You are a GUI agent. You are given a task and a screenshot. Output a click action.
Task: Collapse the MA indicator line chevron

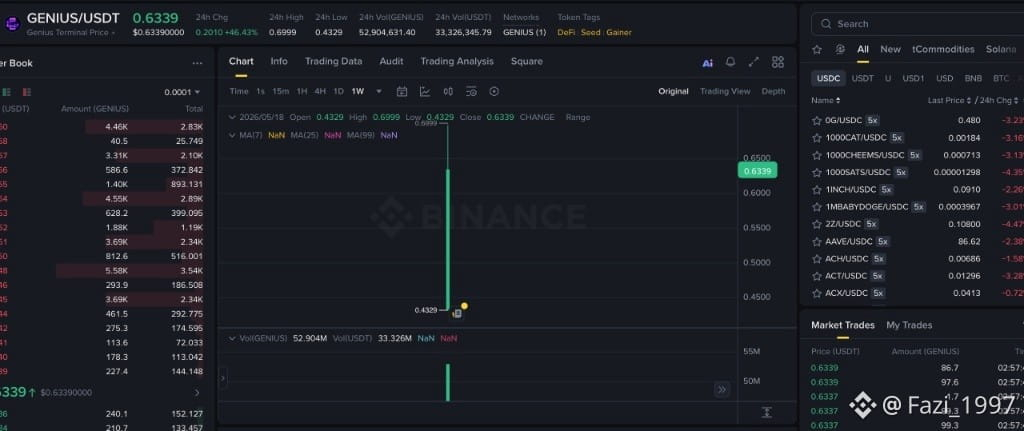(232, 135)
